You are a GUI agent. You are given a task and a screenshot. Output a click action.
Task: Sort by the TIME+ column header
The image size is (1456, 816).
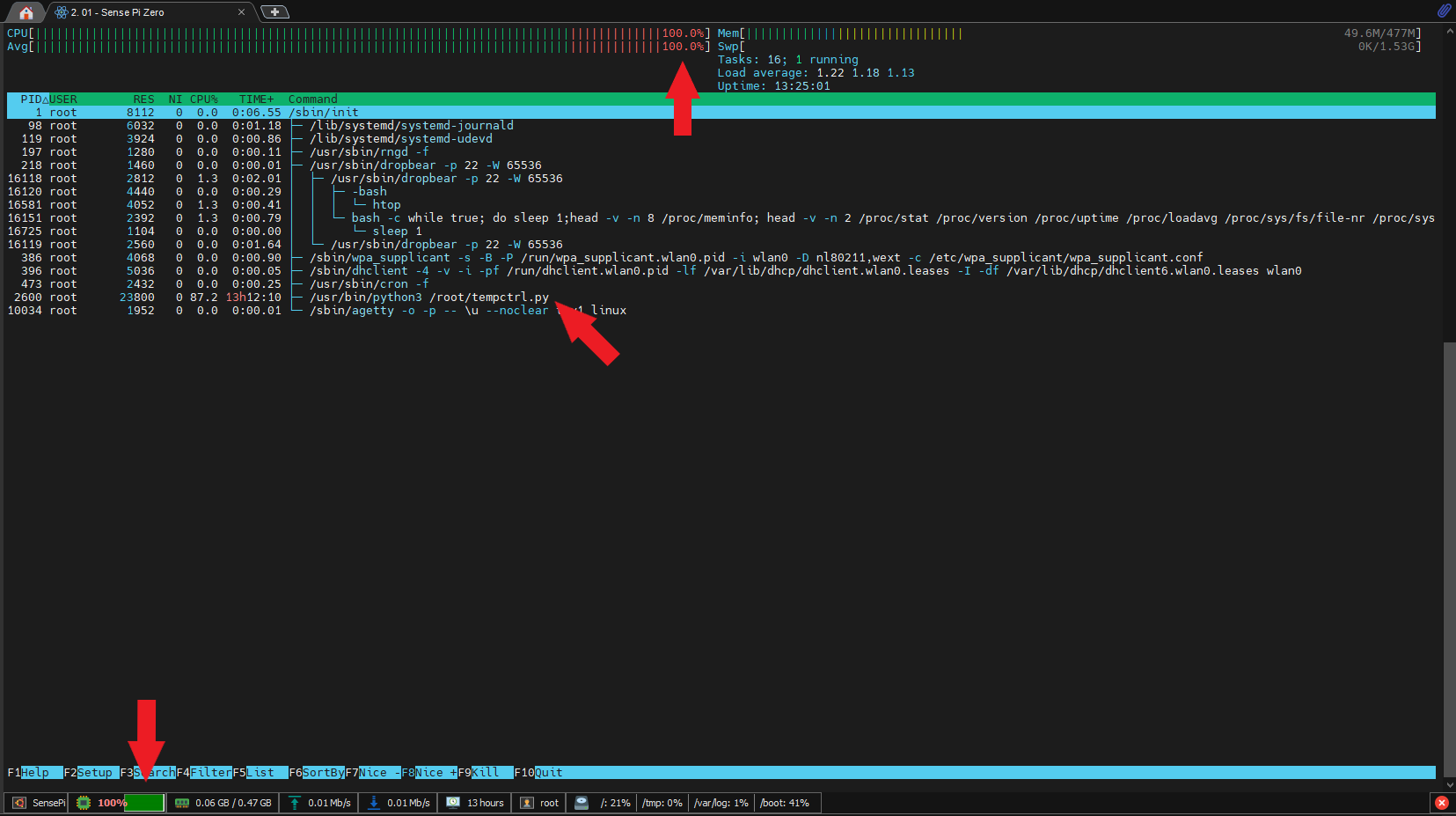tap(257, 99)
